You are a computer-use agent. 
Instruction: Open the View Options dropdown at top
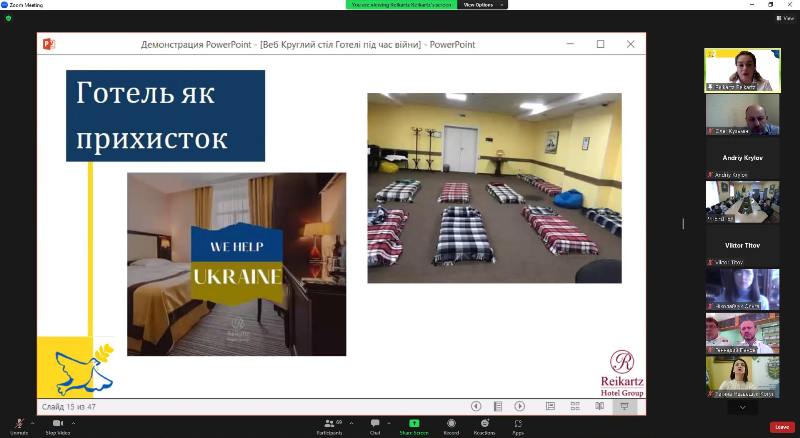point(483,5)
